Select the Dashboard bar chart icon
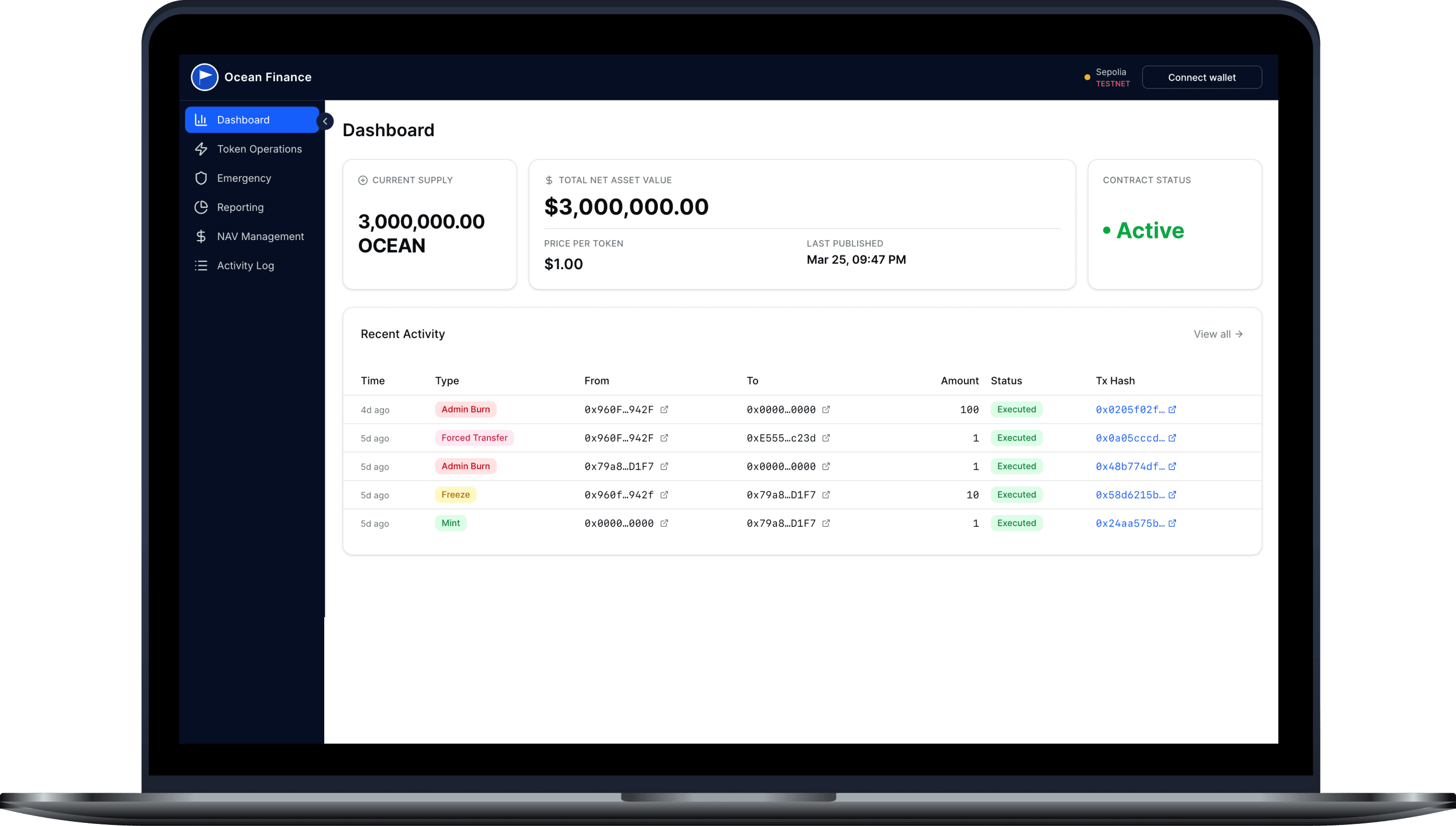Screen dimensions: 1456x826 click(x=201, y=119)
